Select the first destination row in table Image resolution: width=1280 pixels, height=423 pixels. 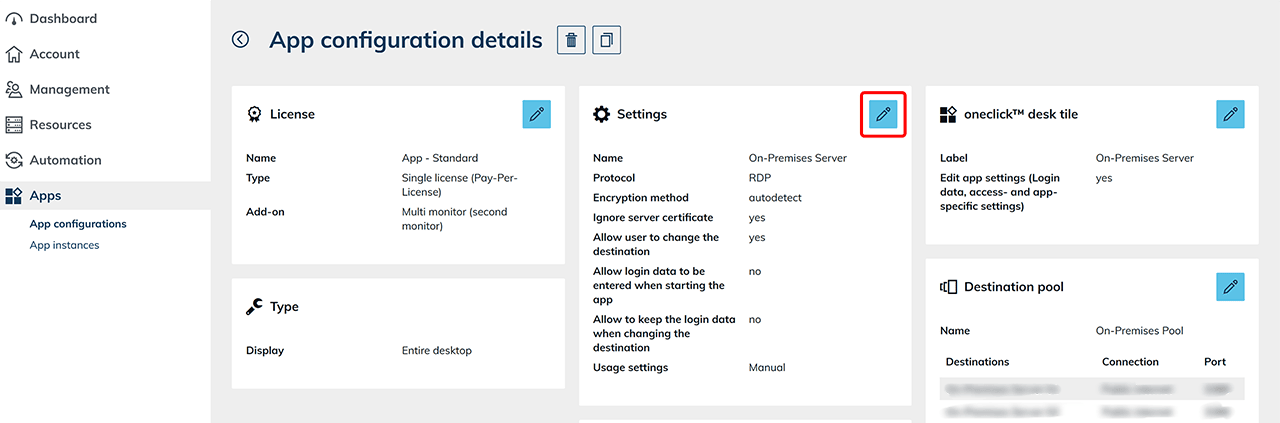(1092, 387)
